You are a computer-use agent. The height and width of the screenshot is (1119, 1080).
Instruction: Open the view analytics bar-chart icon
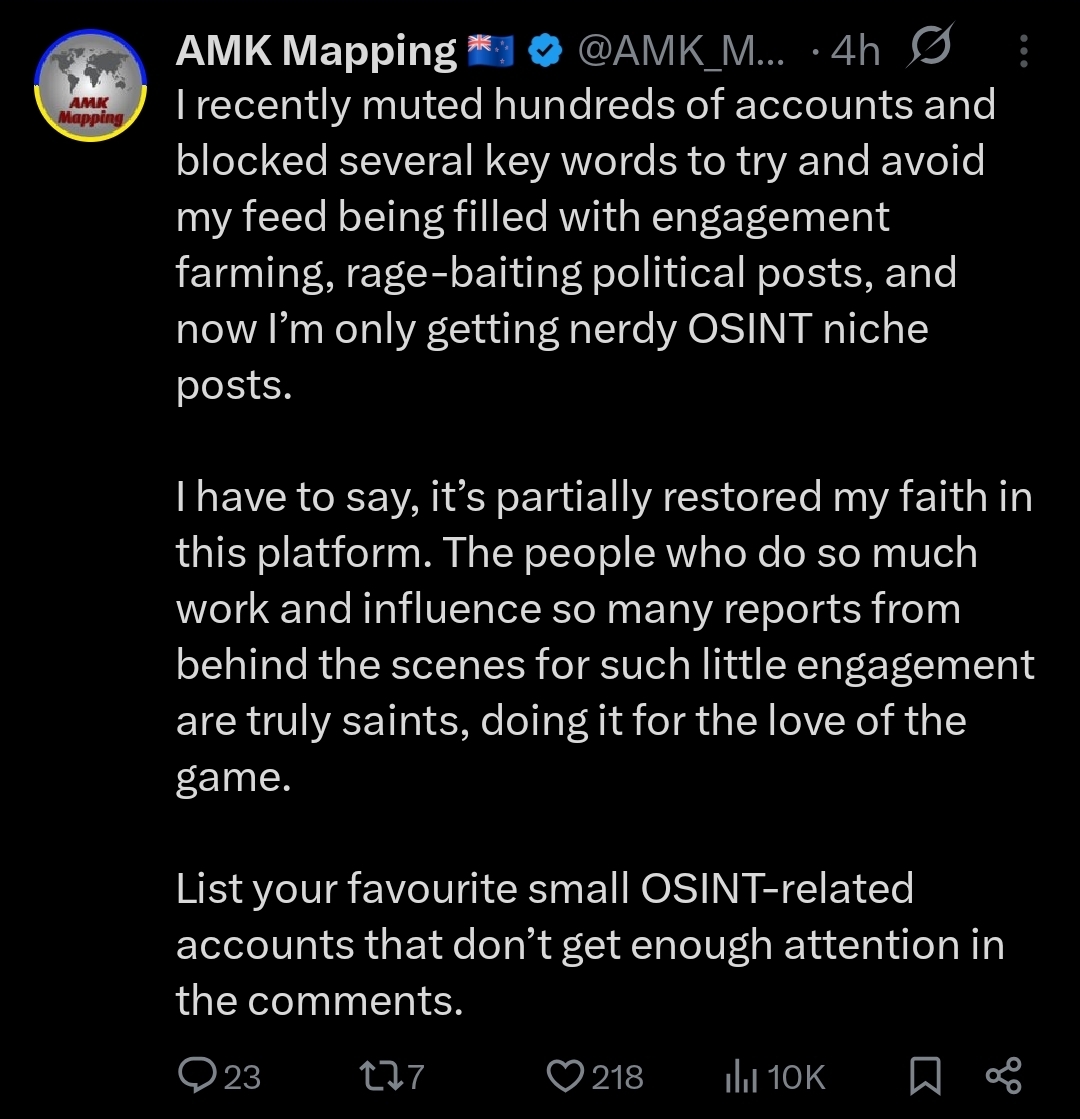click(739, 1076)
